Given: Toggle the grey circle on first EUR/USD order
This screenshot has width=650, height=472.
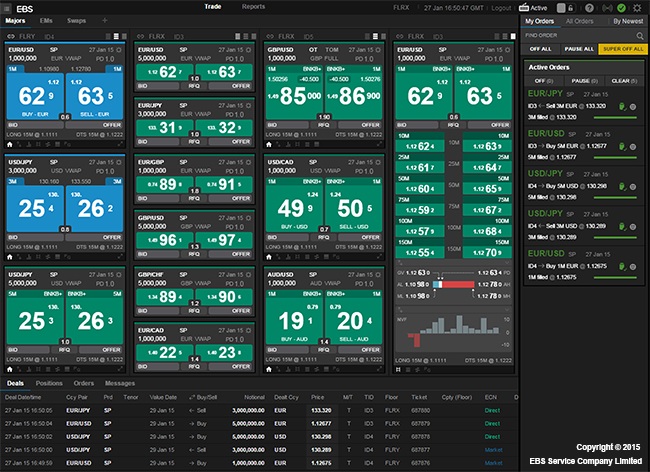Looking at the screenshot, I should tap(633, 146).
